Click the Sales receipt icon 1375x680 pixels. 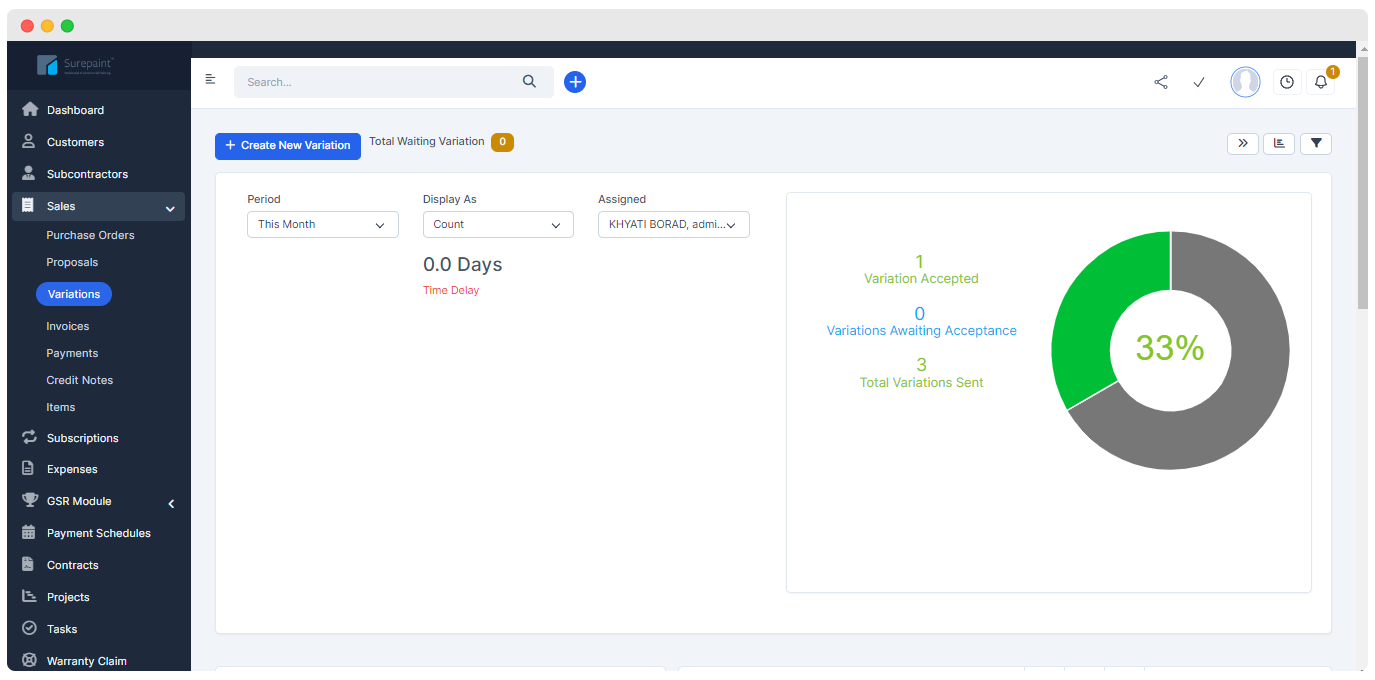29,206
